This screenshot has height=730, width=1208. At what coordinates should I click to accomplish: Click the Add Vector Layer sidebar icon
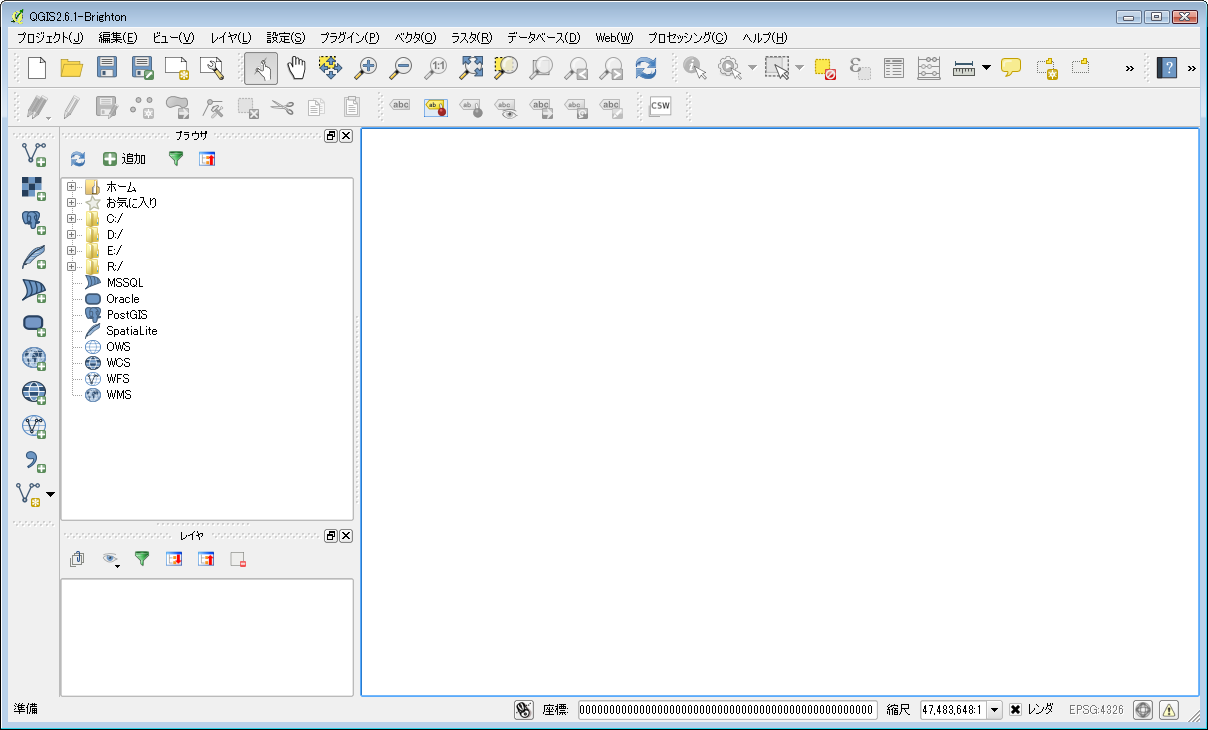(x=34, y=154)
